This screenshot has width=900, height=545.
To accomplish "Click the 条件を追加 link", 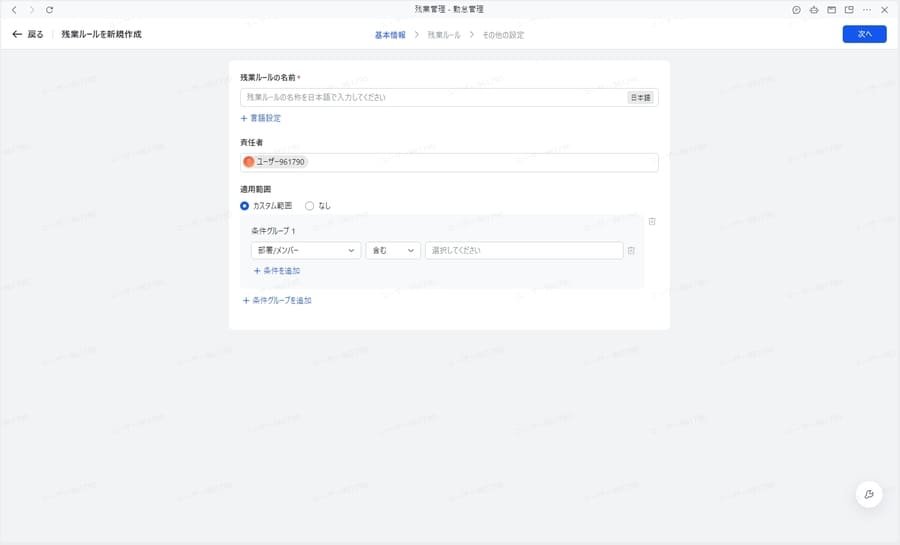I will pos(277,271).
